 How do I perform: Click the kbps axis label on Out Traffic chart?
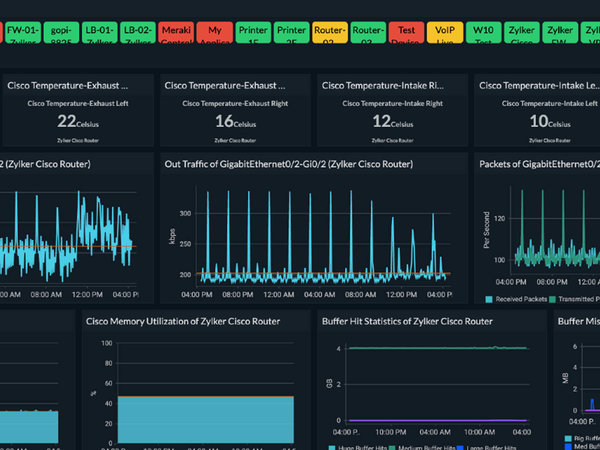pyautogui.click(x=172, y=236)
